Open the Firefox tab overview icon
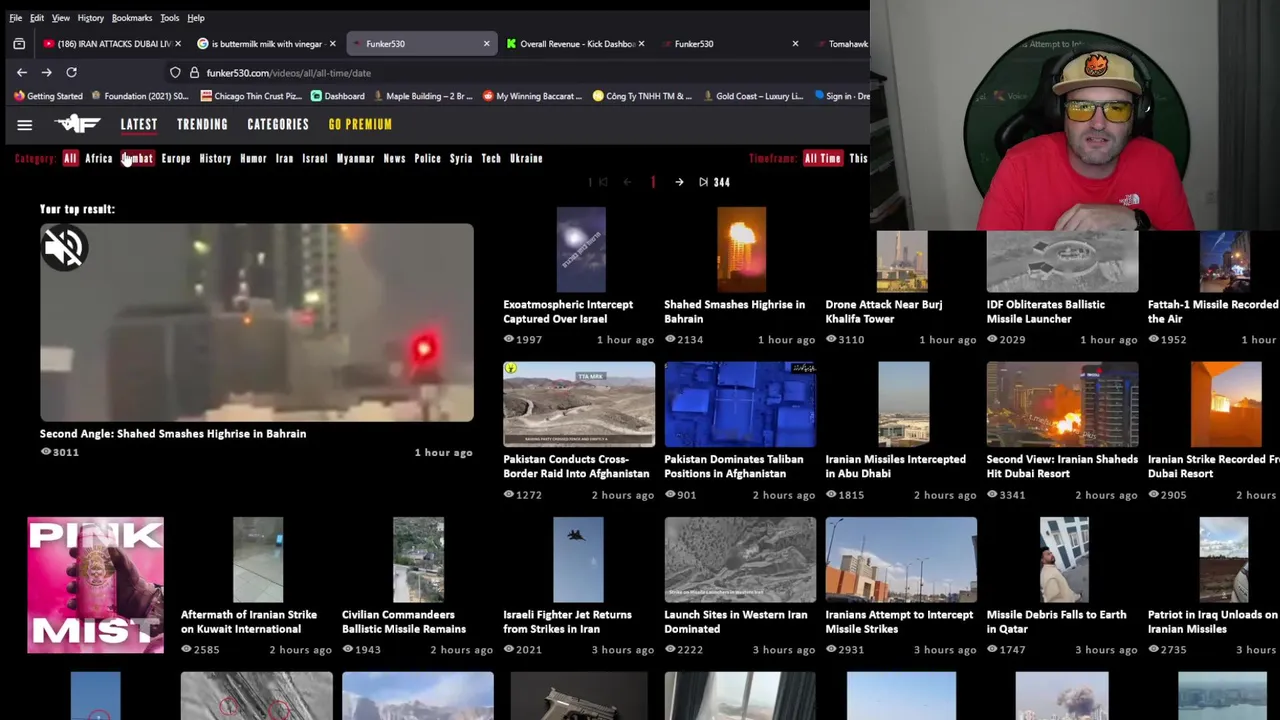 tap(19, 44)
